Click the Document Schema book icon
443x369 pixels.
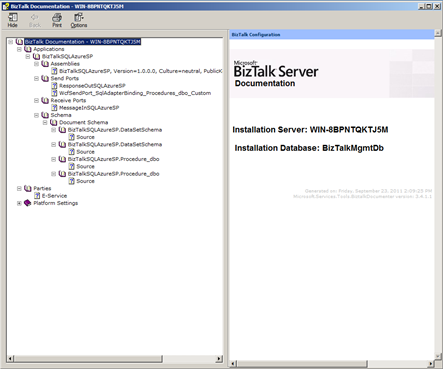click(54, 122)
